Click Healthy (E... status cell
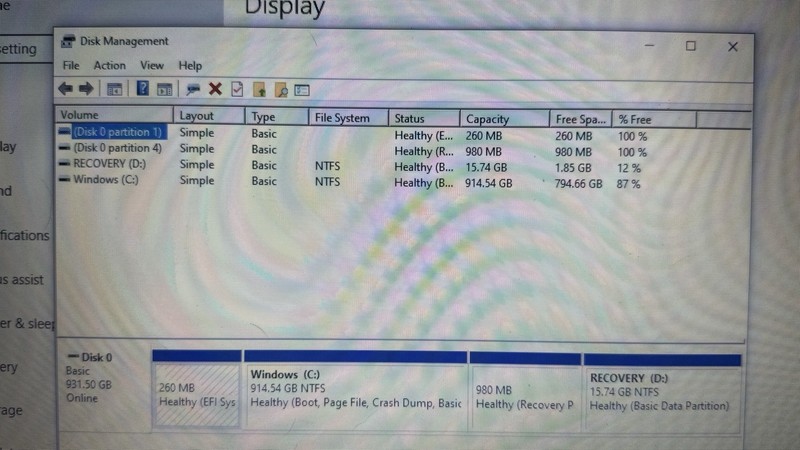This screenshot has width=800, height=450. [x=423, y=136]
